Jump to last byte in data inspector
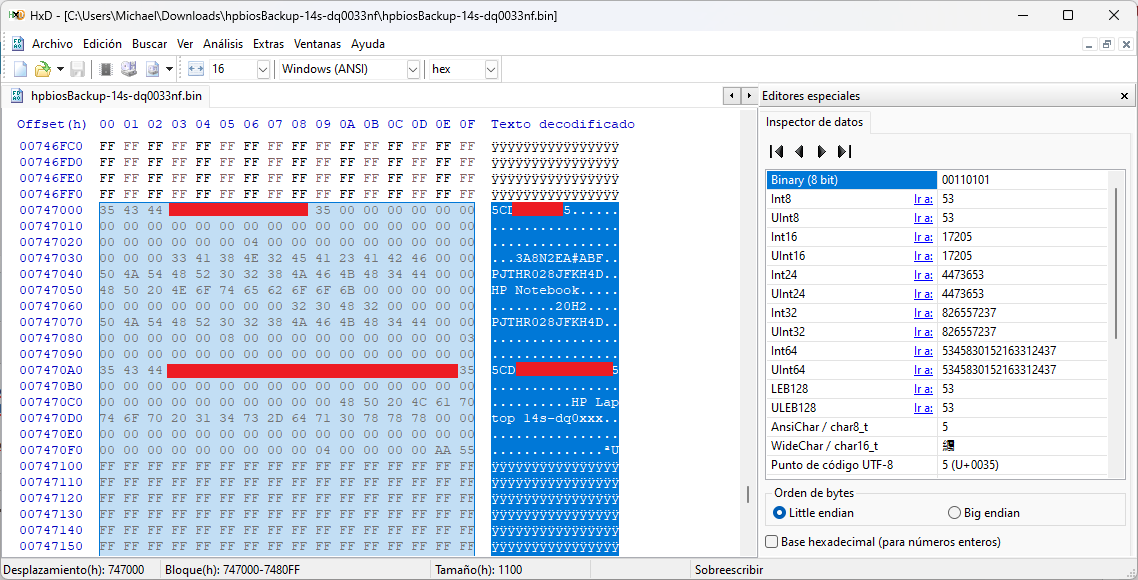 pyautogui.click(x=844, y=151)
